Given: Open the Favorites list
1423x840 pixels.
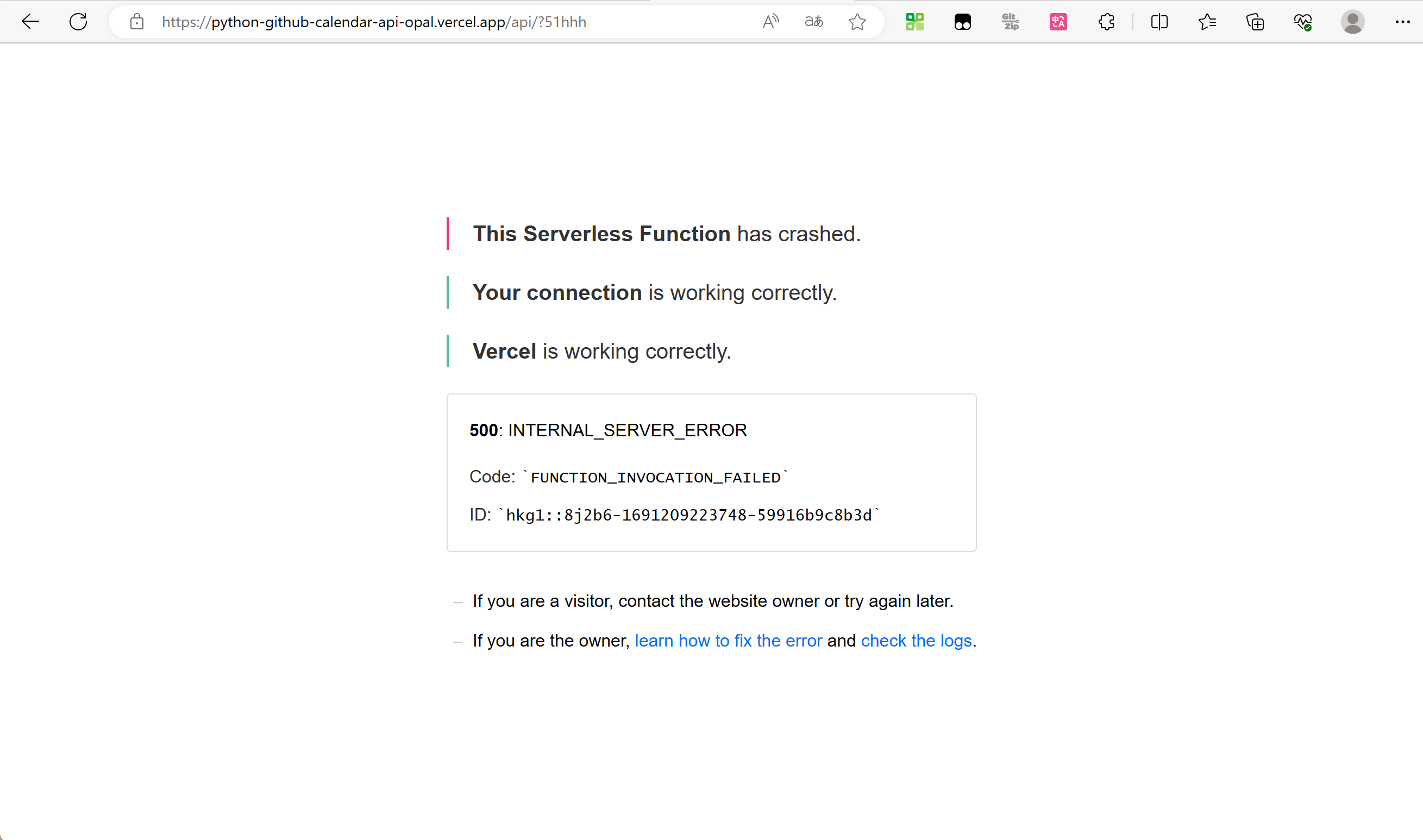Looking at the screenshot, I should [x=1207, y=22].
